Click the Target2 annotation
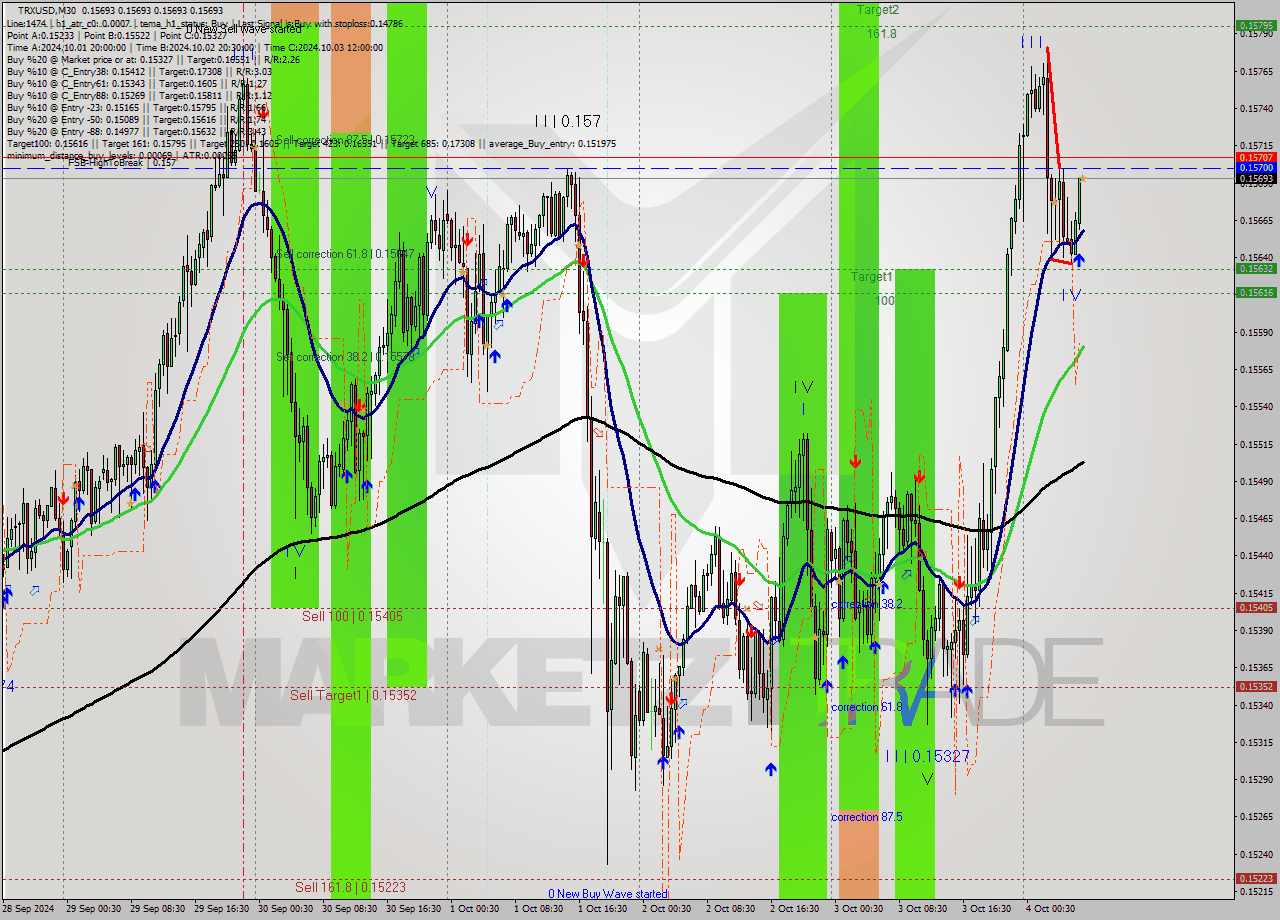 click(878, 10)
